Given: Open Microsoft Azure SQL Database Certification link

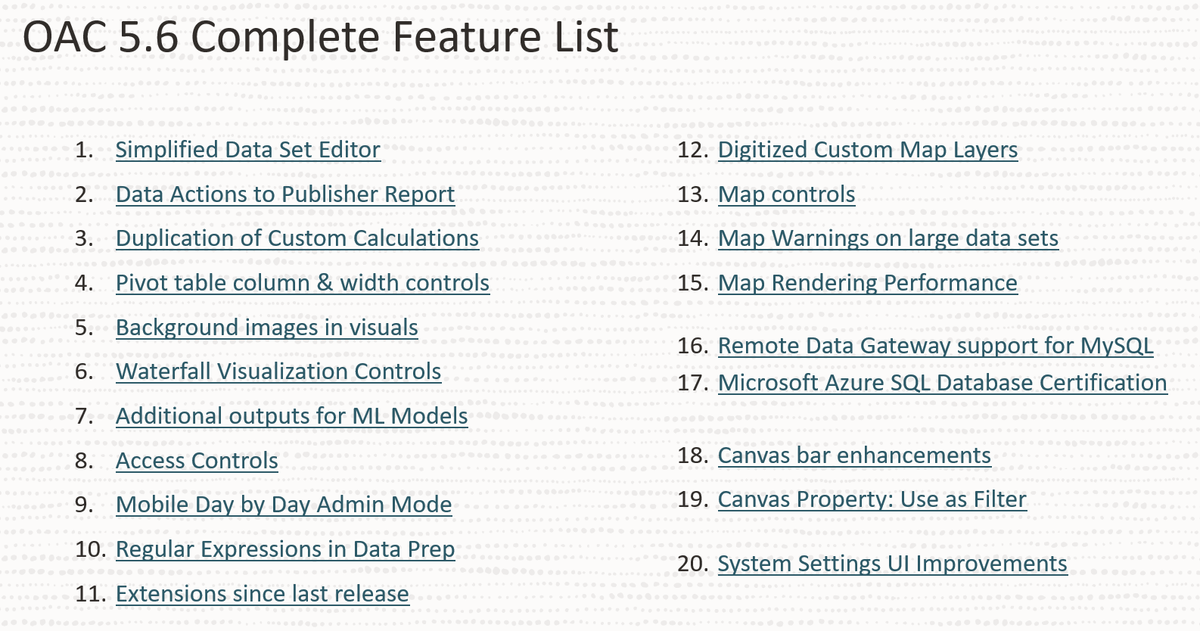Looking at the screenshot, I should (x=942, y=382).
